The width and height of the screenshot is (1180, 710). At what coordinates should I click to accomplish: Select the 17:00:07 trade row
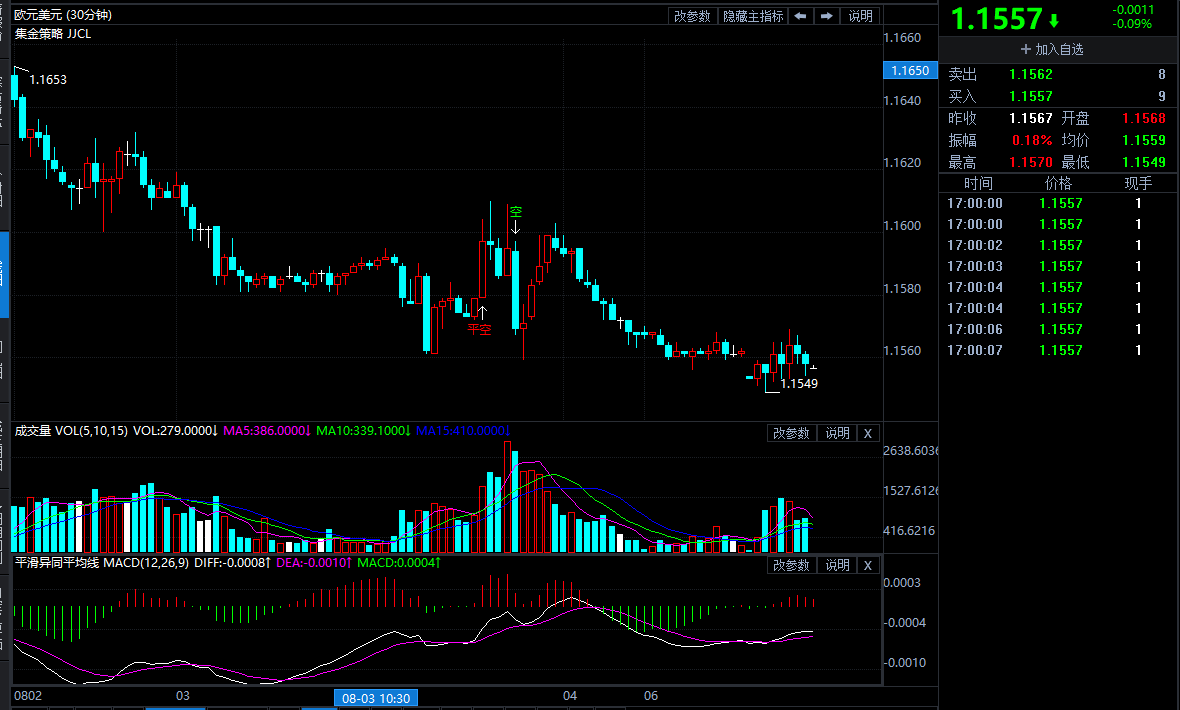tap(1057, 350)
